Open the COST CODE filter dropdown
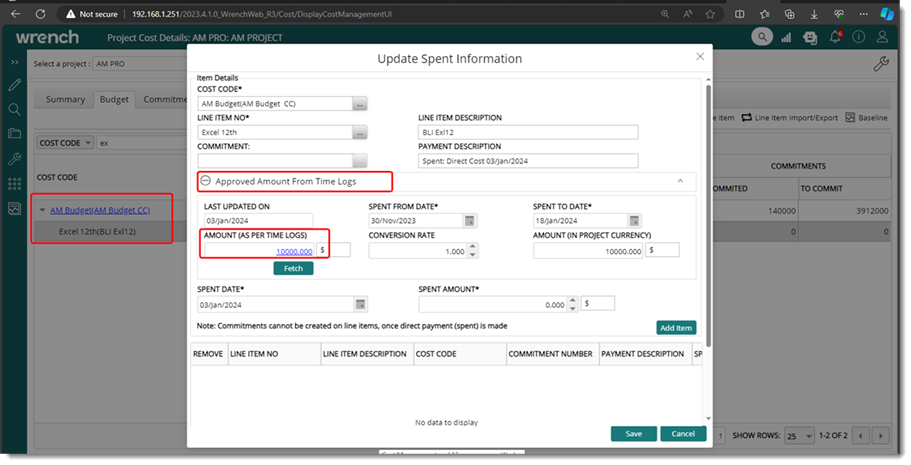911x465 pixels. (x=66, y=143)
